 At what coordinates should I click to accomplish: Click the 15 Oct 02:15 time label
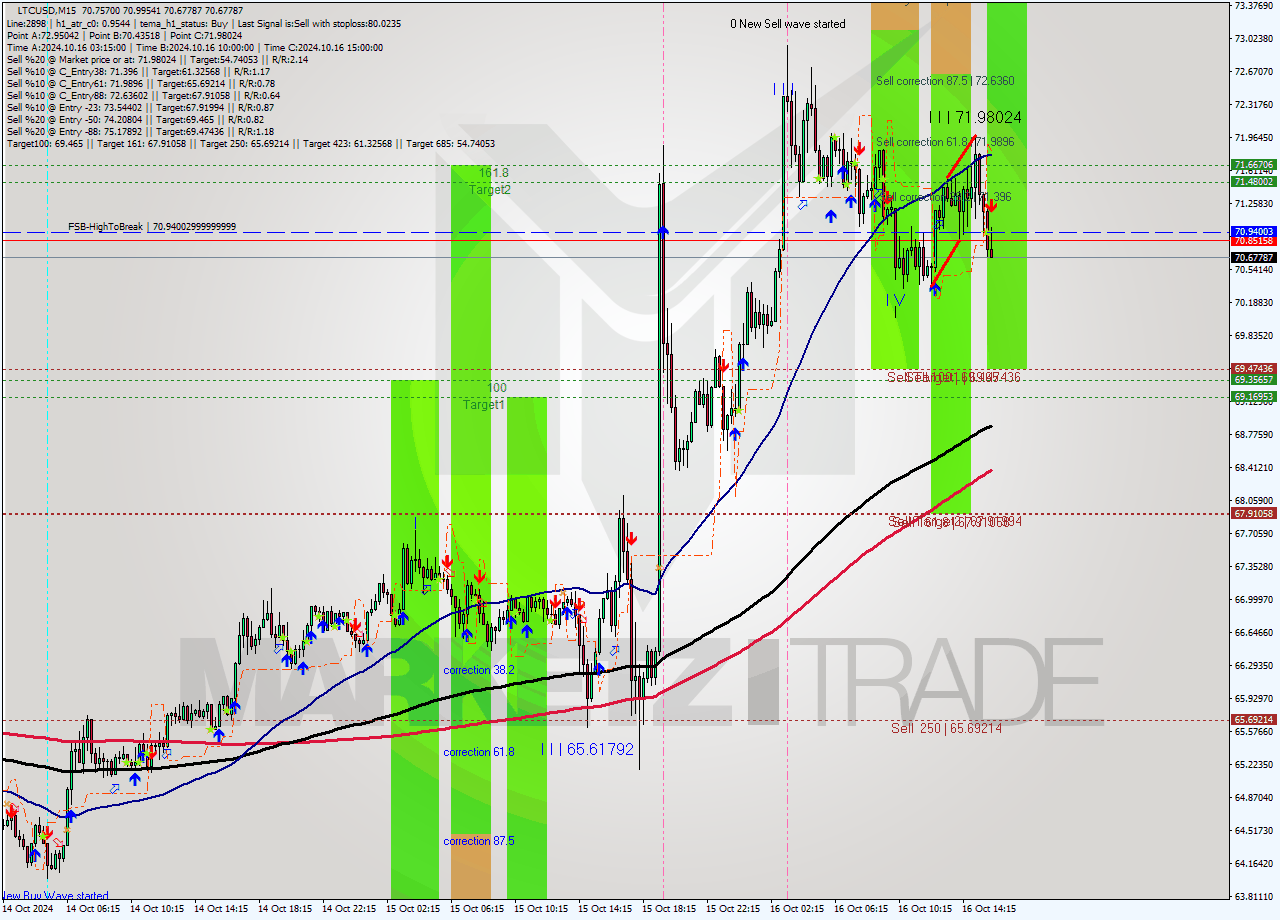413,909
